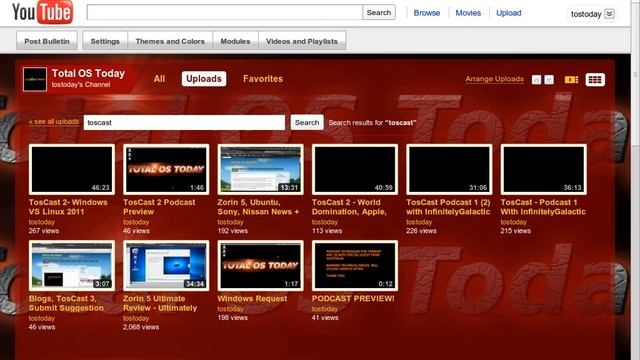Click title Blogs, TosCast 3, Submit Suggestion

pos(66,303)
